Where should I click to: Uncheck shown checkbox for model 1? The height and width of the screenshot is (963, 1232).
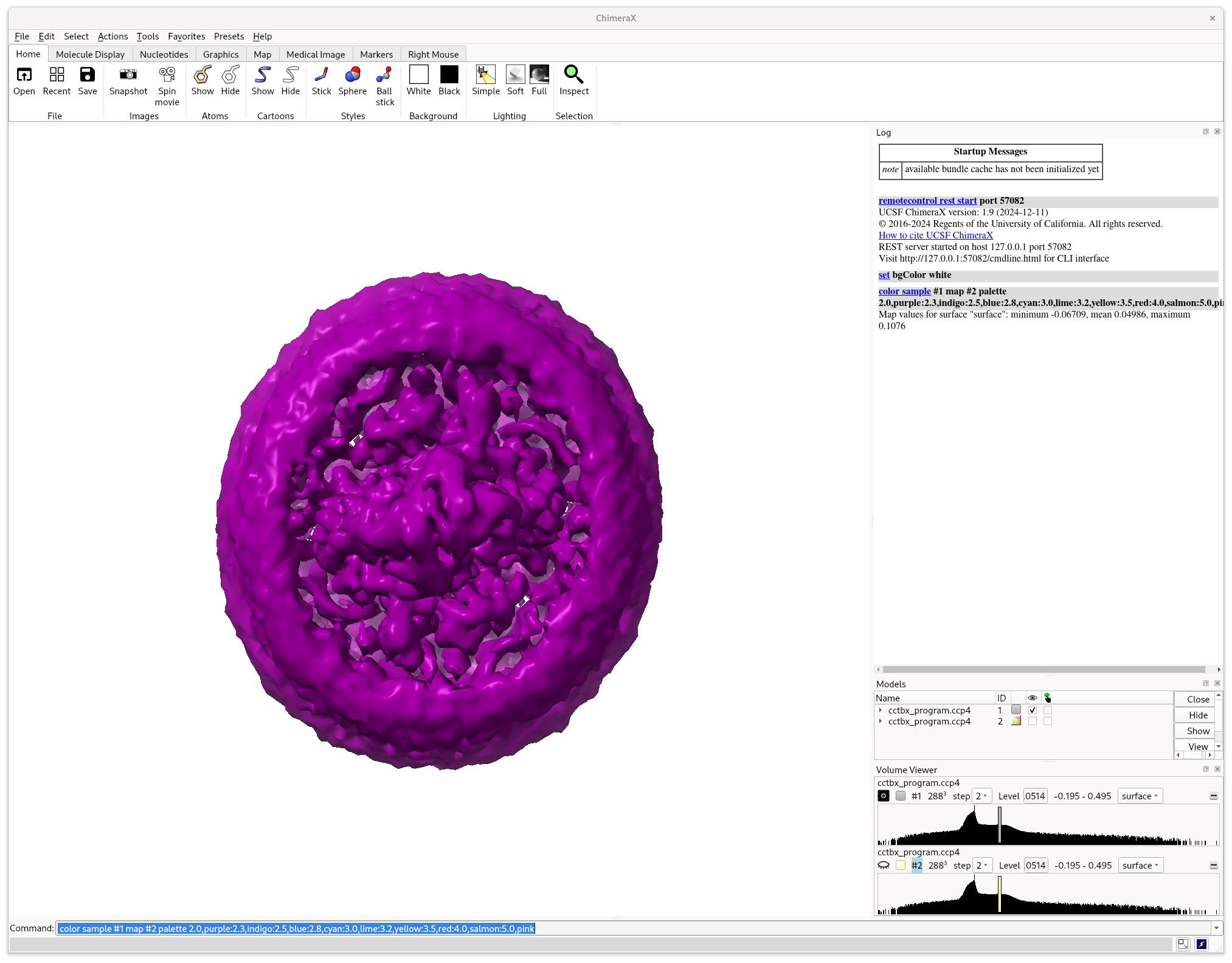(x=1032, y=710)
